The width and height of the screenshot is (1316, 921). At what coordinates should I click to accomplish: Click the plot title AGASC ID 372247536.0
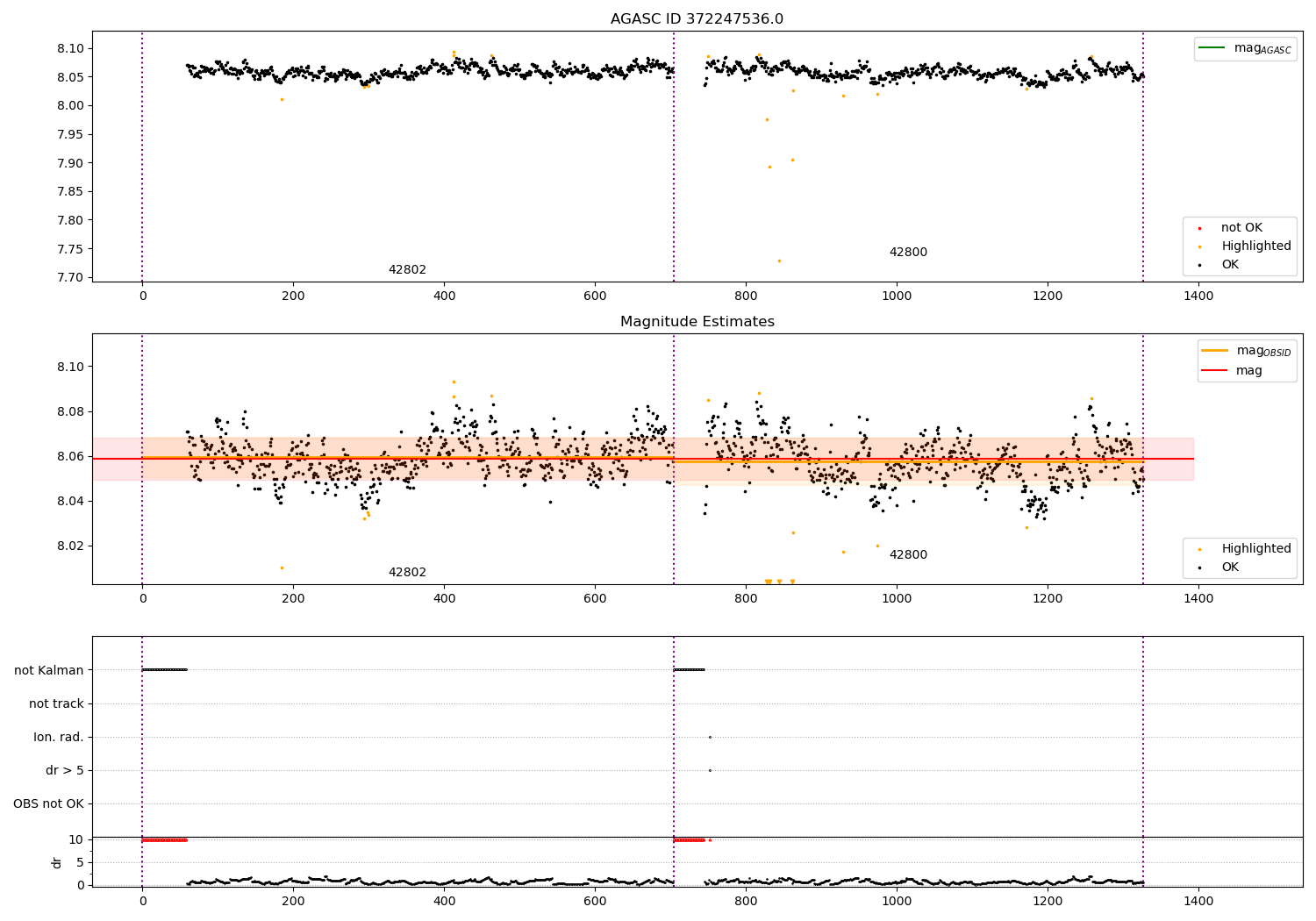coord(697,19)
